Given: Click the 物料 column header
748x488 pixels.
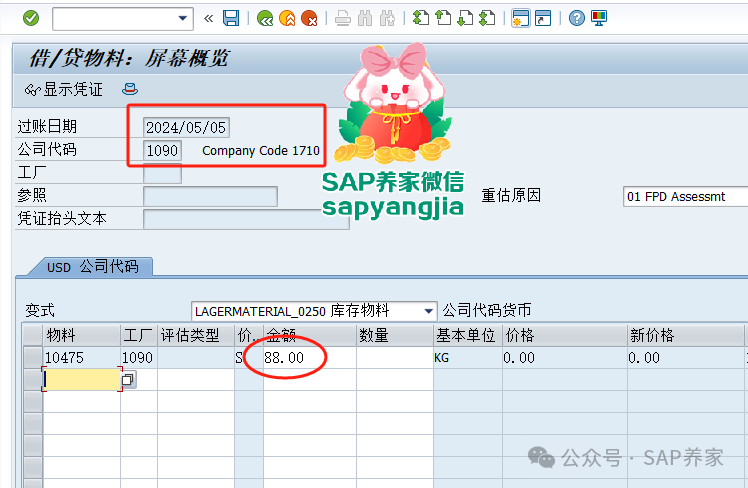Looking at the screenshot, I should (82, 335).
